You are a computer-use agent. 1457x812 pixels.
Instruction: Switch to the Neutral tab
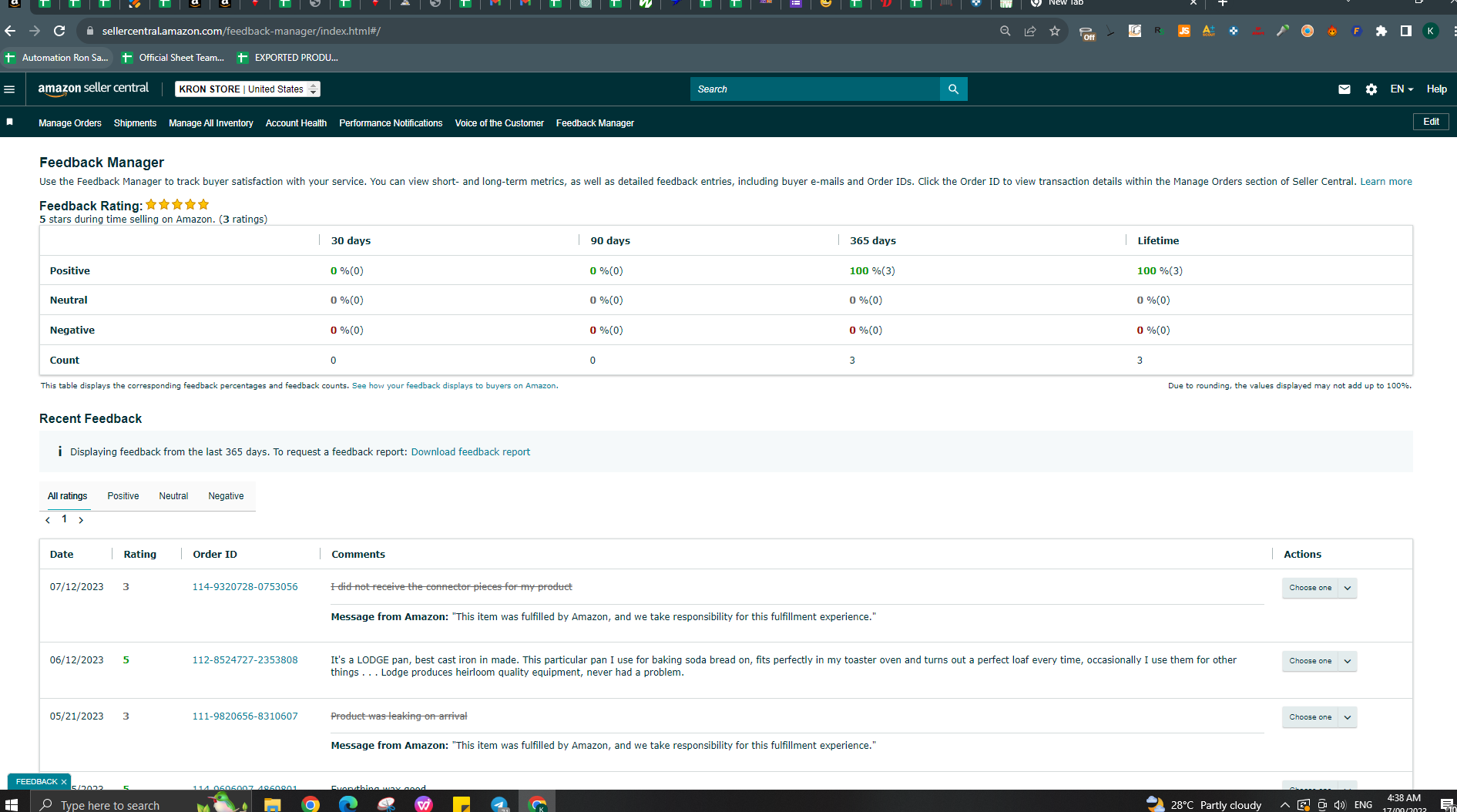click(x=173, y=496)
